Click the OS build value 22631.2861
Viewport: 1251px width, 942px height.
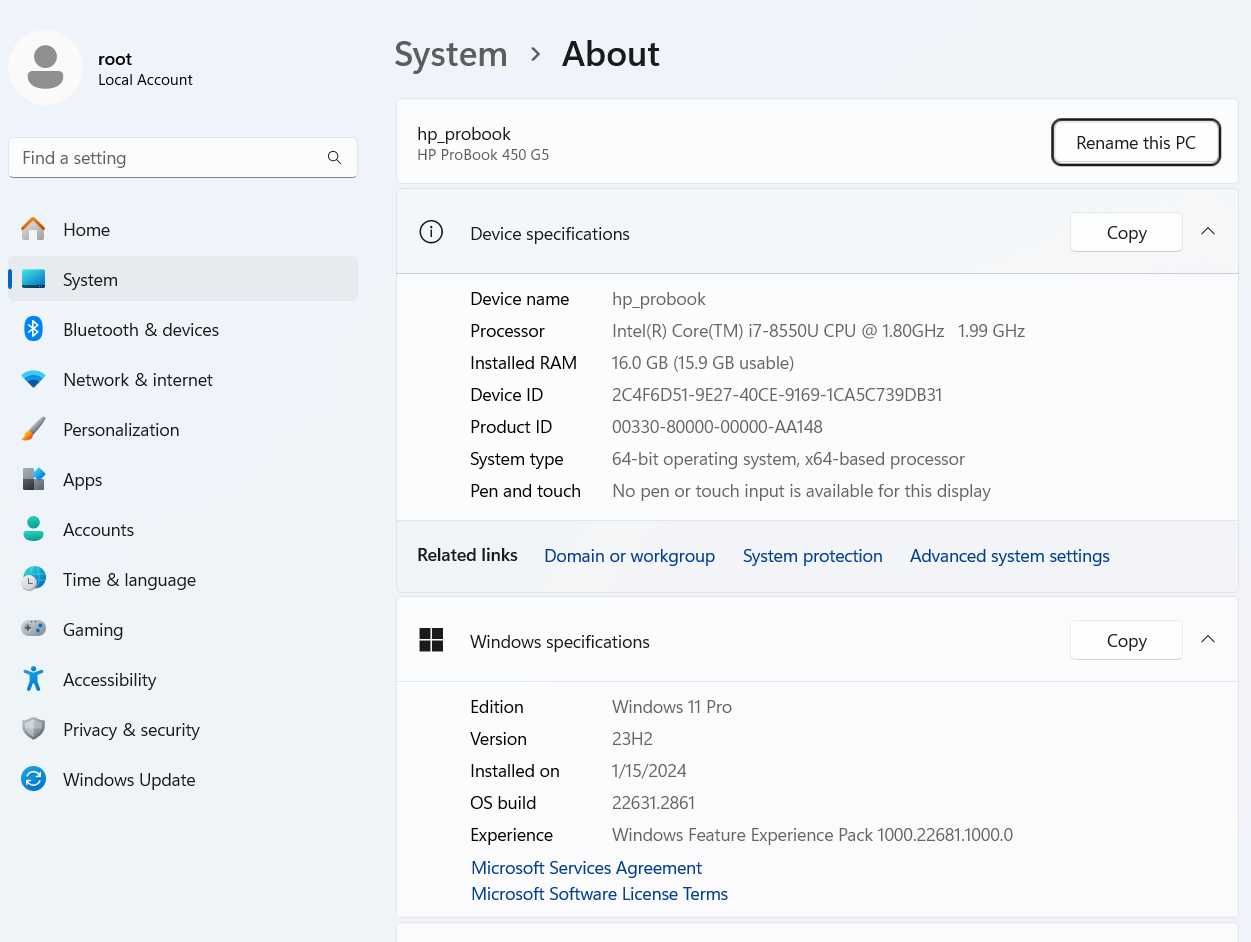653,803
